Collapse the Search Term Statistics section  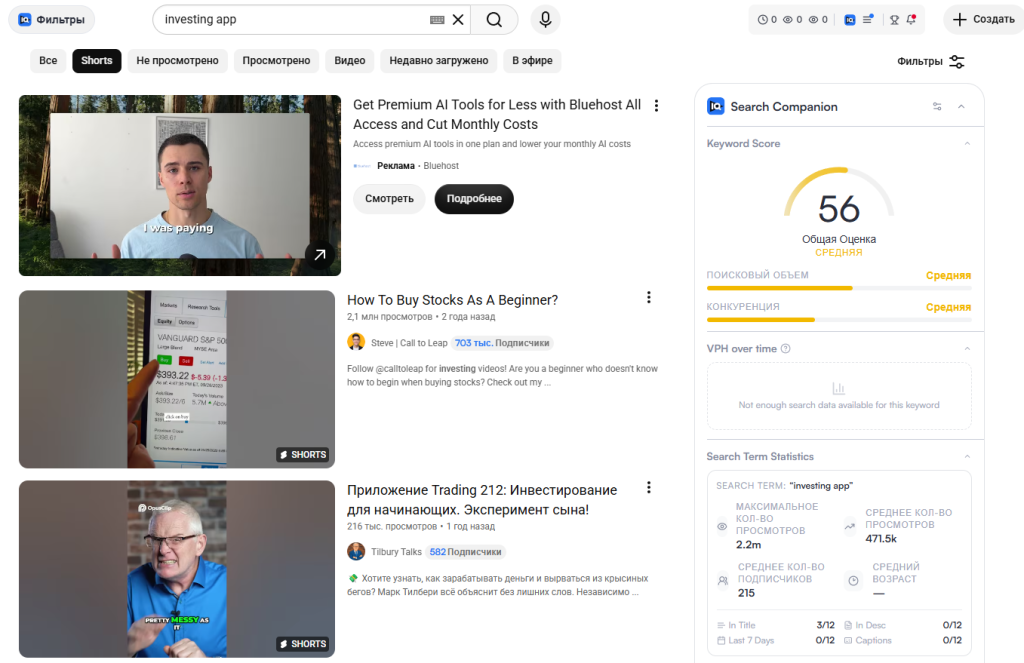point(967,457)
